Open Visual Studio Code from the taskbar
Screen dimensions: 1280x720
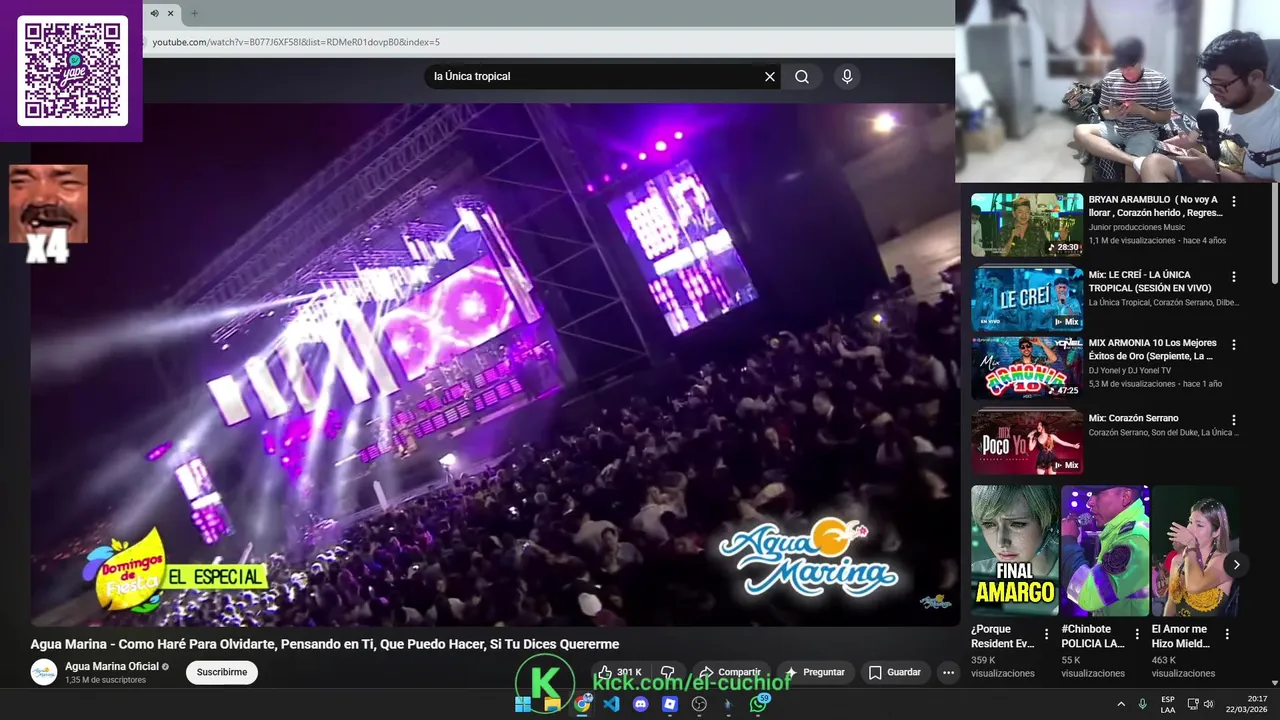(x=611, y=704)
